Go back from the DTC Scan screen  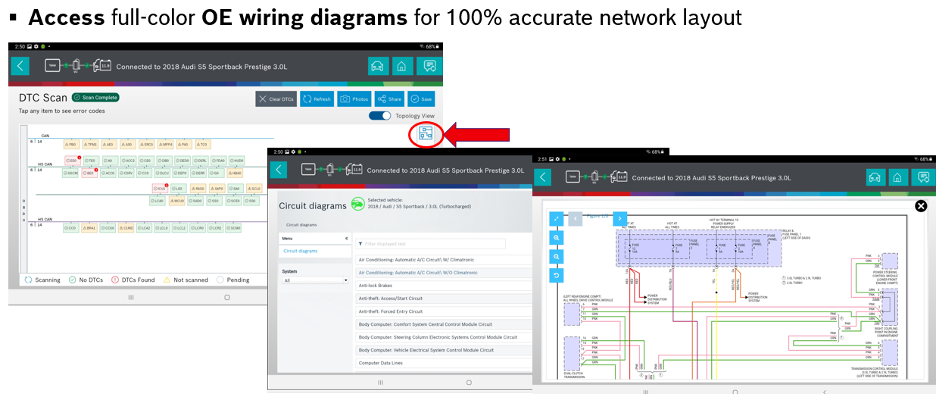20,66
